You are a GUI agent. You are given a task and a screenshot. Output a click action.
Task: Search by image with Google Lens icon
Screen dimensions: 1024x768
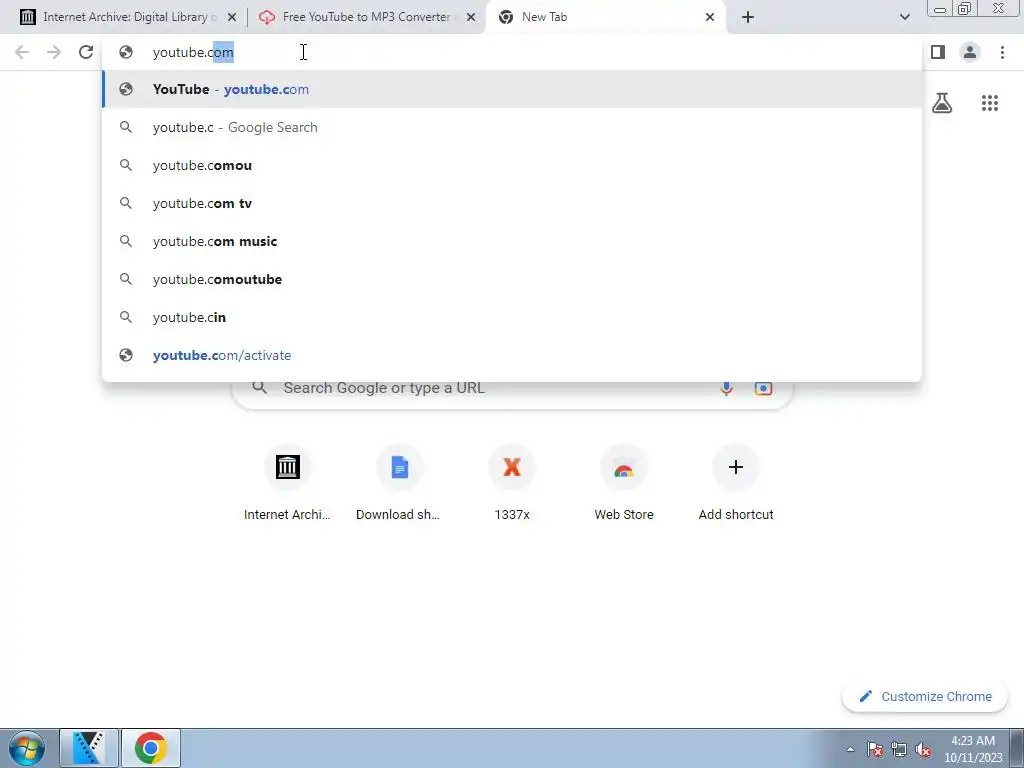763,388
